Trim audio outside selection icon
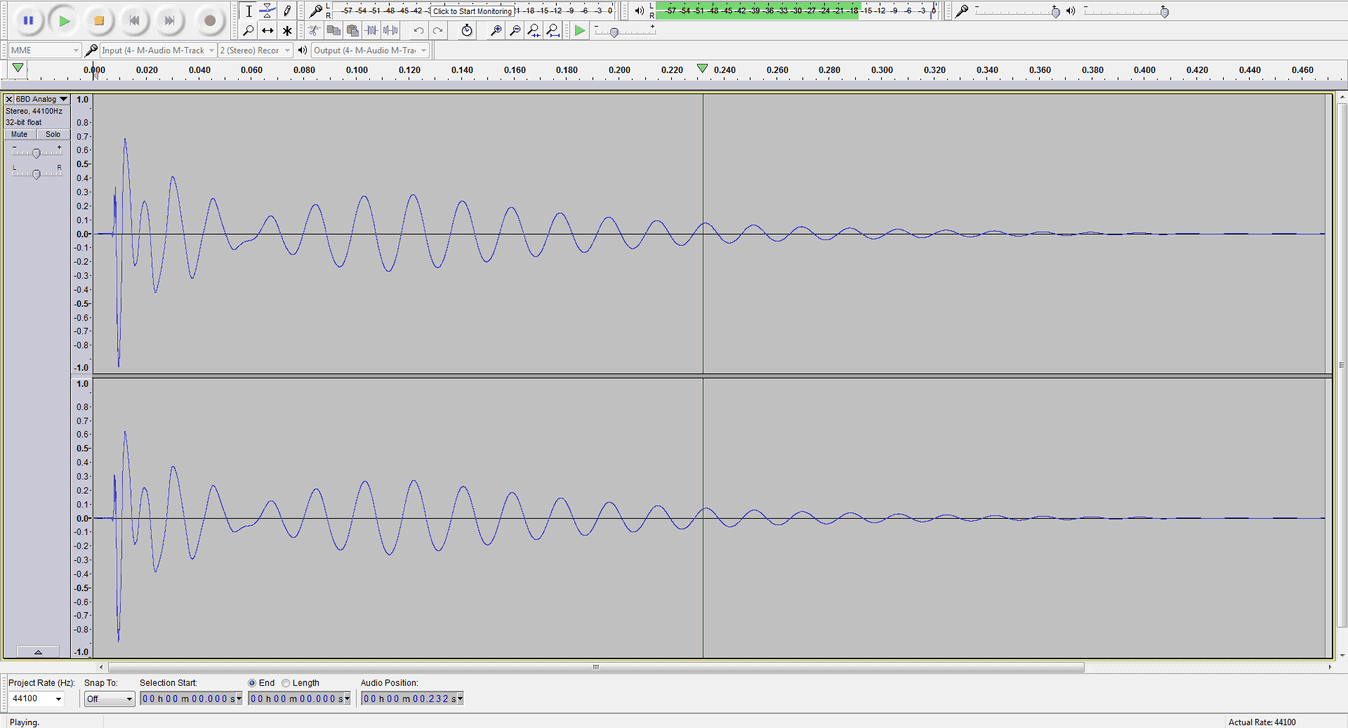 point(371,31)
